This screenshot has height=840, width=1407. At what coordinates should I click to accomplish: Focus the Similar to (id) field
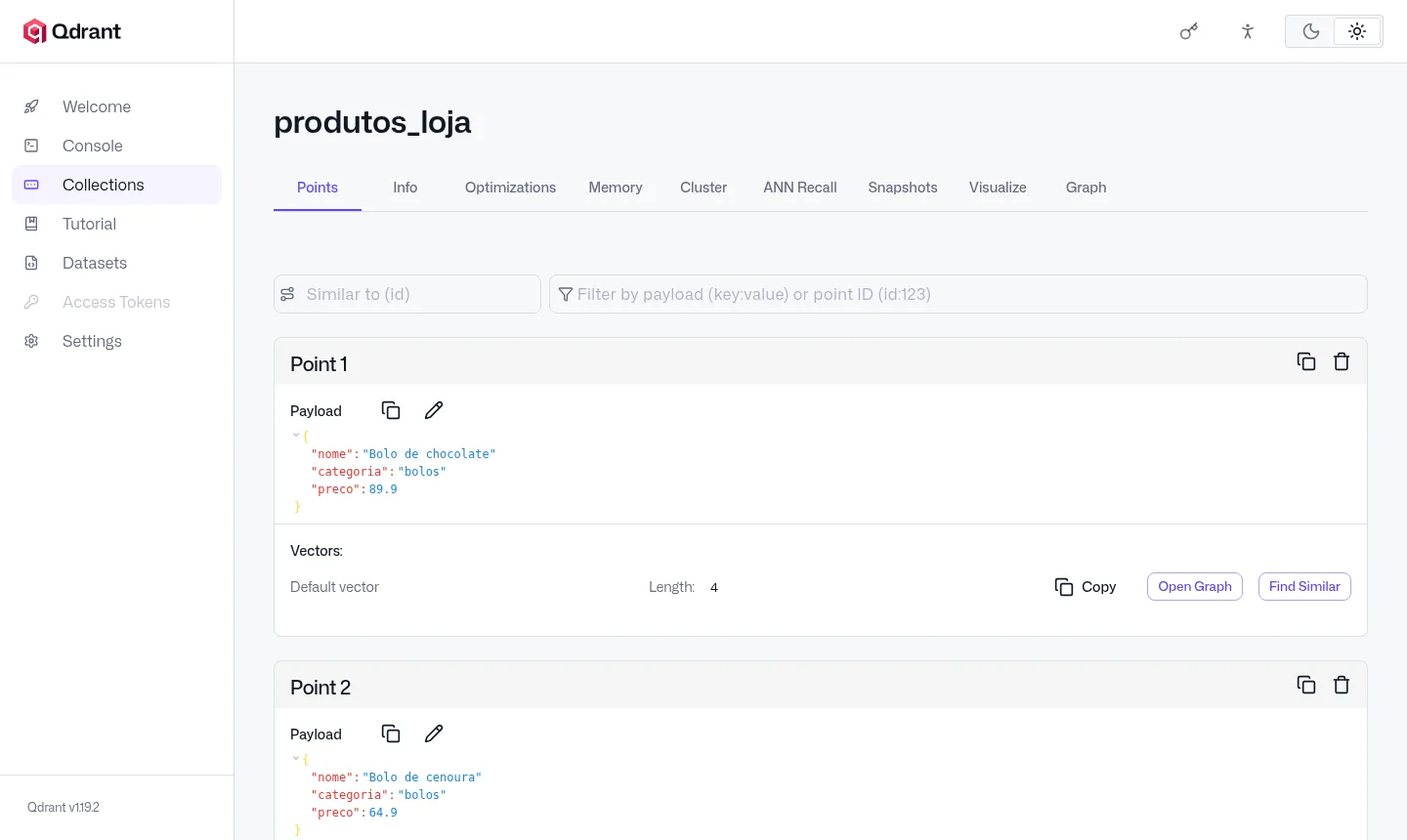[x=407, y=294]
